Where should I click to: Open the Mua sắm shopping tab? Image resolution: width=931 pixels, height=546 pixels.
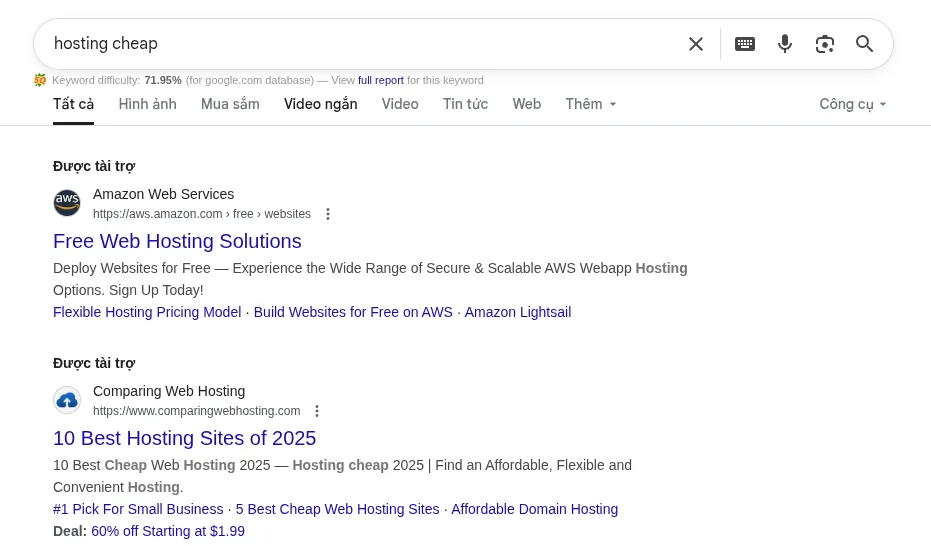click(x=230, y=104)
